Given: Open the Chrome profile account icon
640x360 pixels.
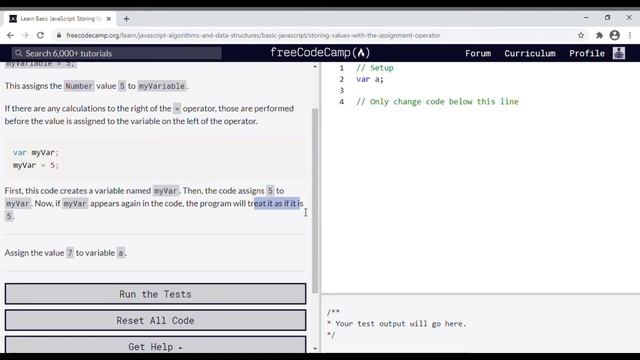Looking at the screenshot, I should (x=614, y=36).
